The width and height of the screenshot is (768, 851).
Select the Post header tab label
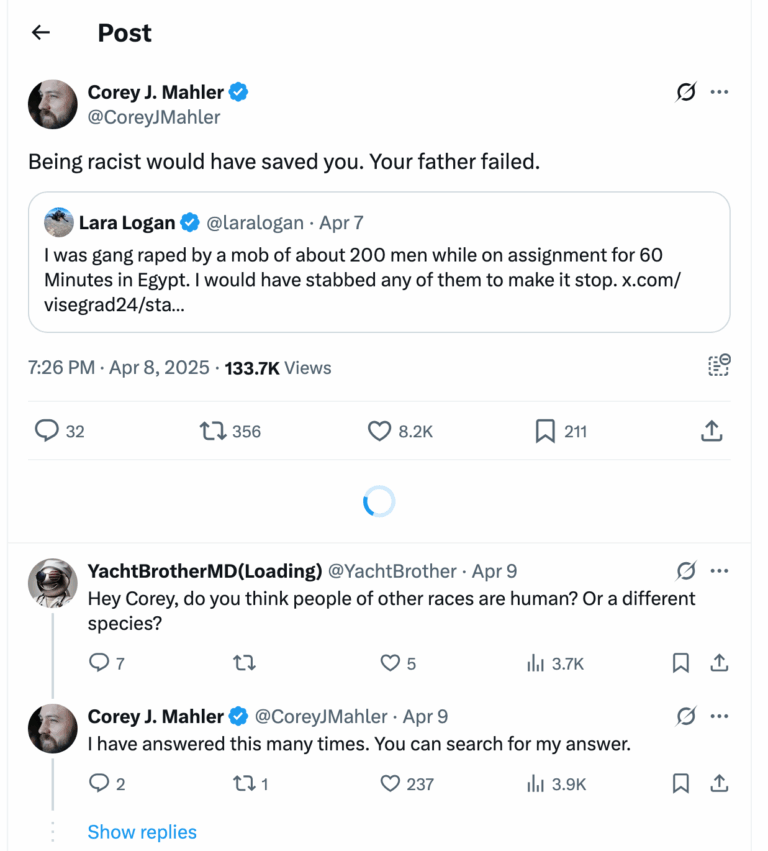click(123, 32)
